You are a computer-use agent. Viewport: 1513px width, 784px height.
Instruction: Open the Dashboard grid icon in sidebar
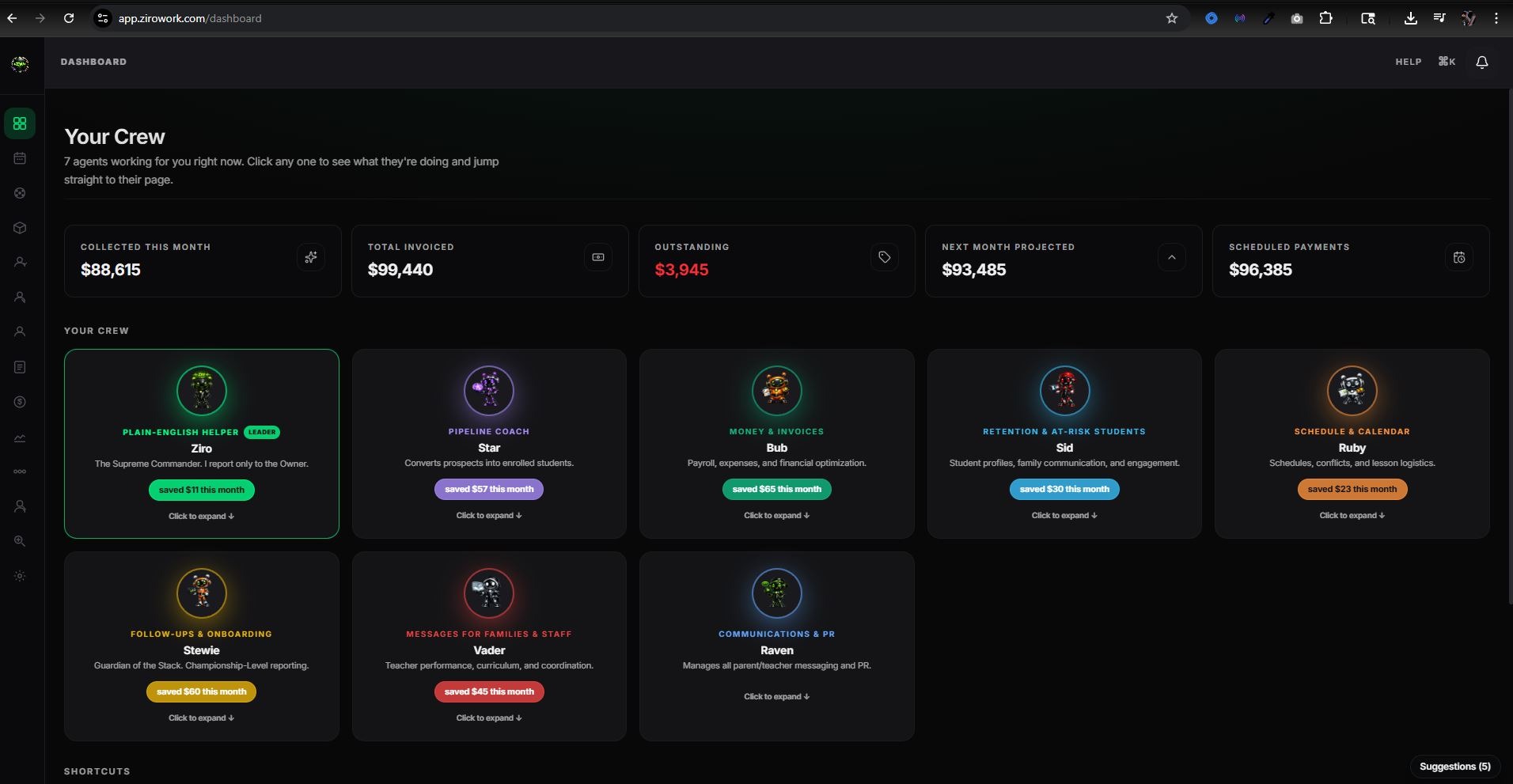[x=20, y=123]
